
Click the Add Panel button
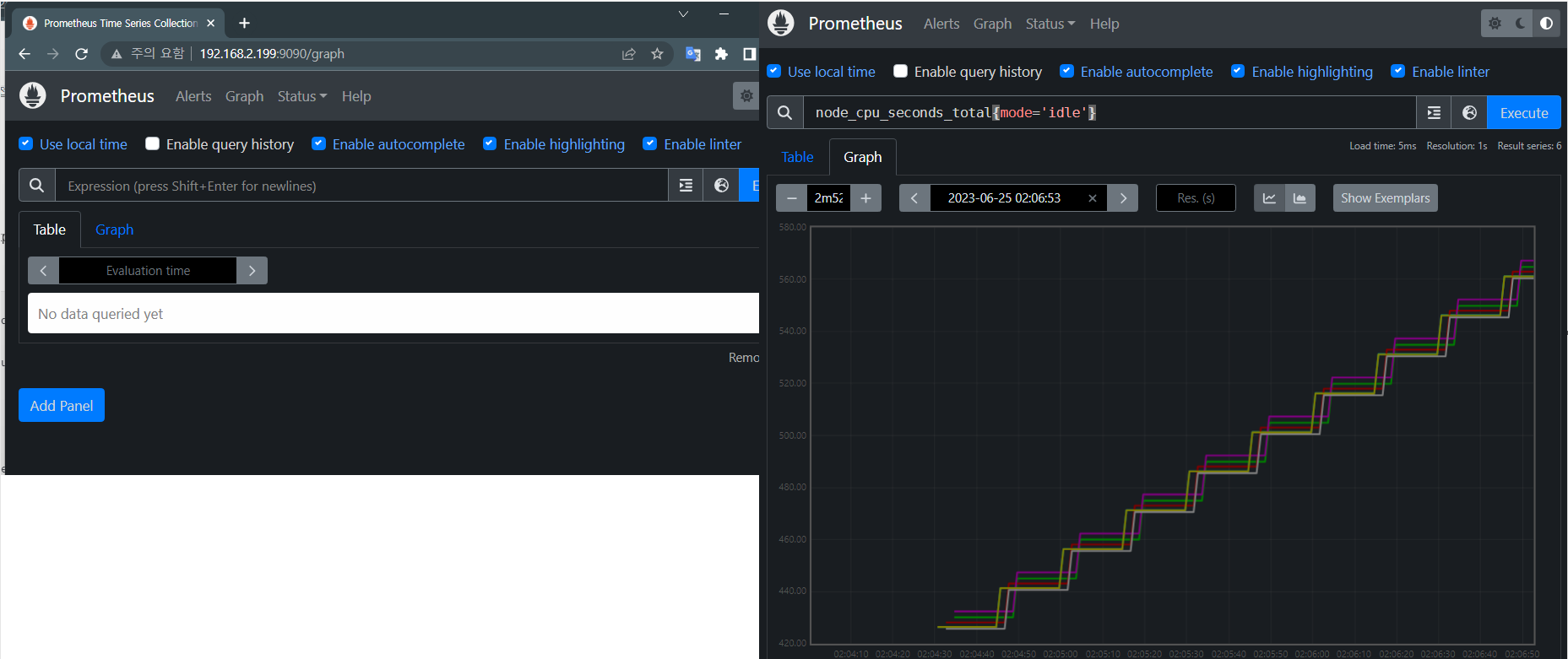click(x=62, y=405)
